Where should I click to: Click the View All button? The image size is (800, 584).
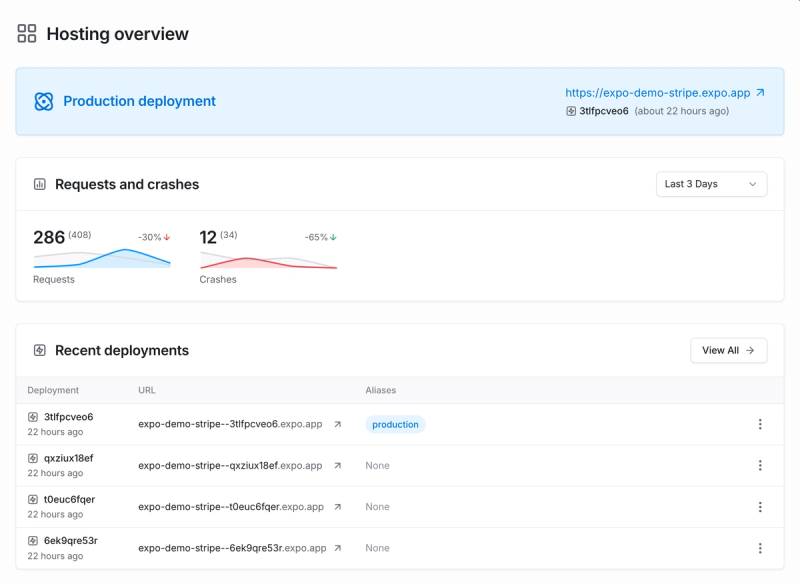point(728,350)
